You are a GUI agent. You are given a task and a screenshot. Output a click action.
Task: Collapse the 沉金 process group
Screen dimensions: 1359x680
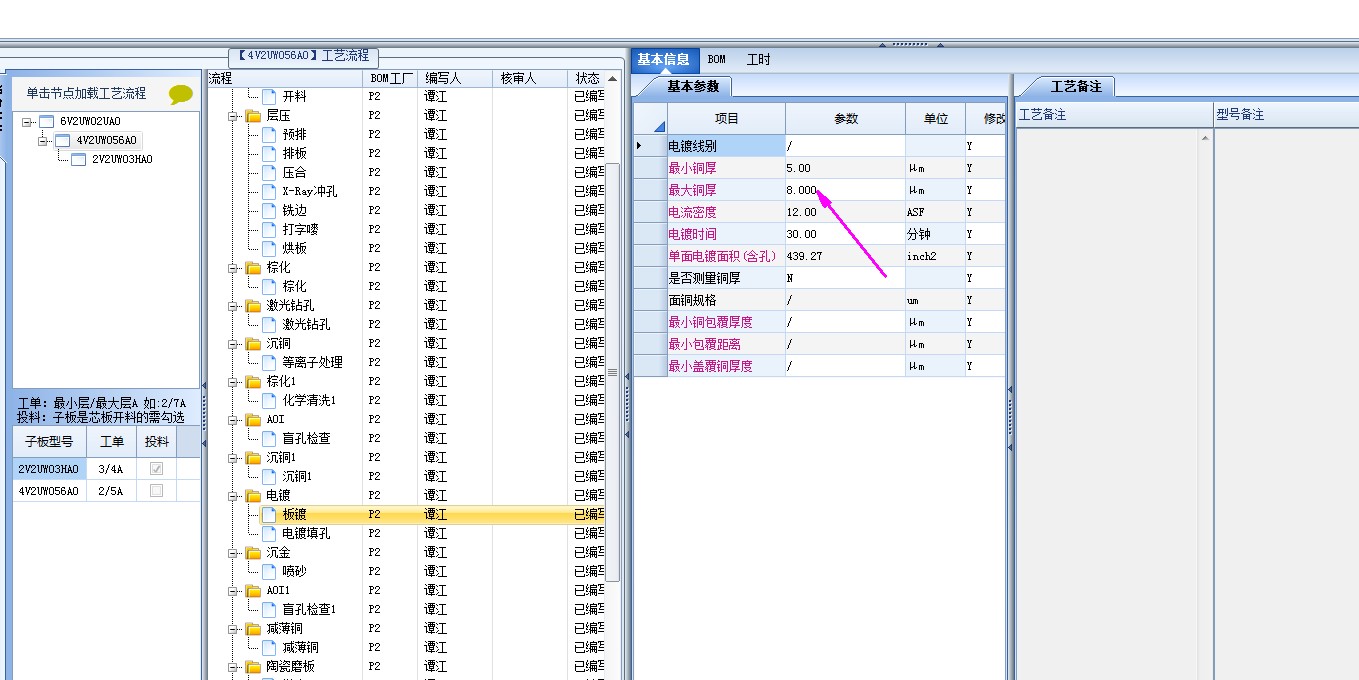click(234, 553)
